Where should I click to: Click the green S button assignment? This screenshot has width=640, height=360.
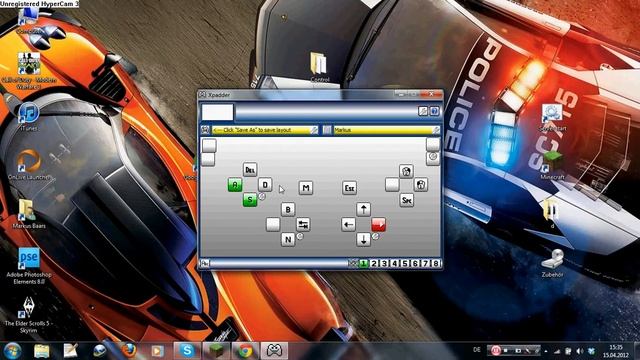click(x=250, y=200)
